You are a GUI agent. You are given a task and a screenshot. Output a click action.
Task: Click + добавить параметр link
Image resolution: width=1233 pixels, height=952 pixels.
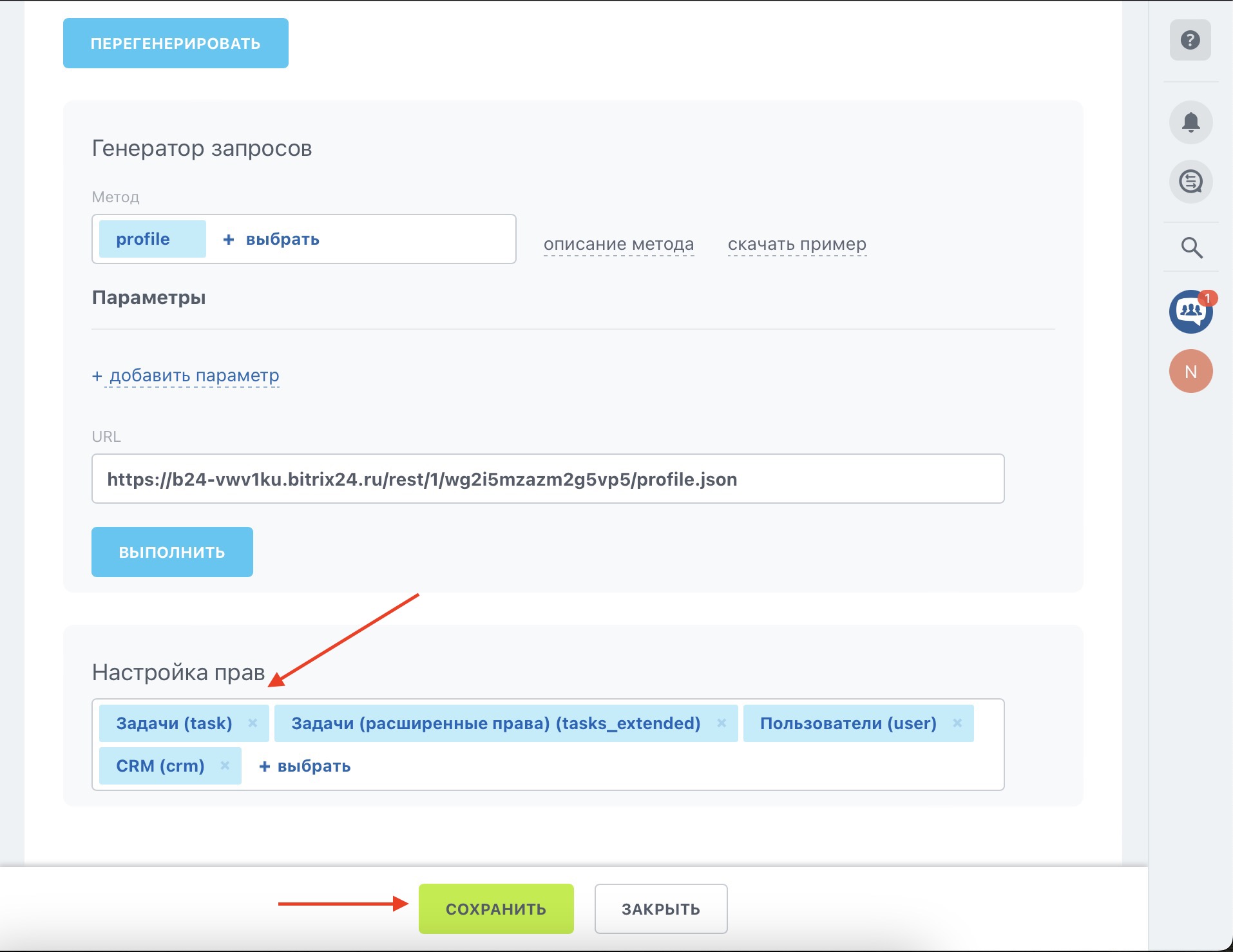[186, 376]
